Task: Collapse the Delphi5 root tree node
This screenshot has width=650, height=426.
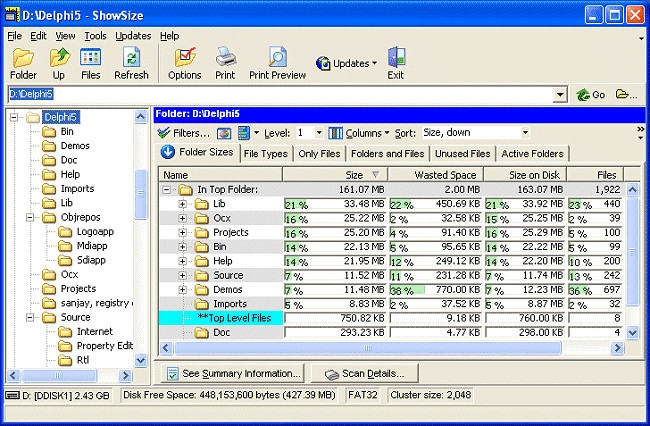Action: coord(14,117)
